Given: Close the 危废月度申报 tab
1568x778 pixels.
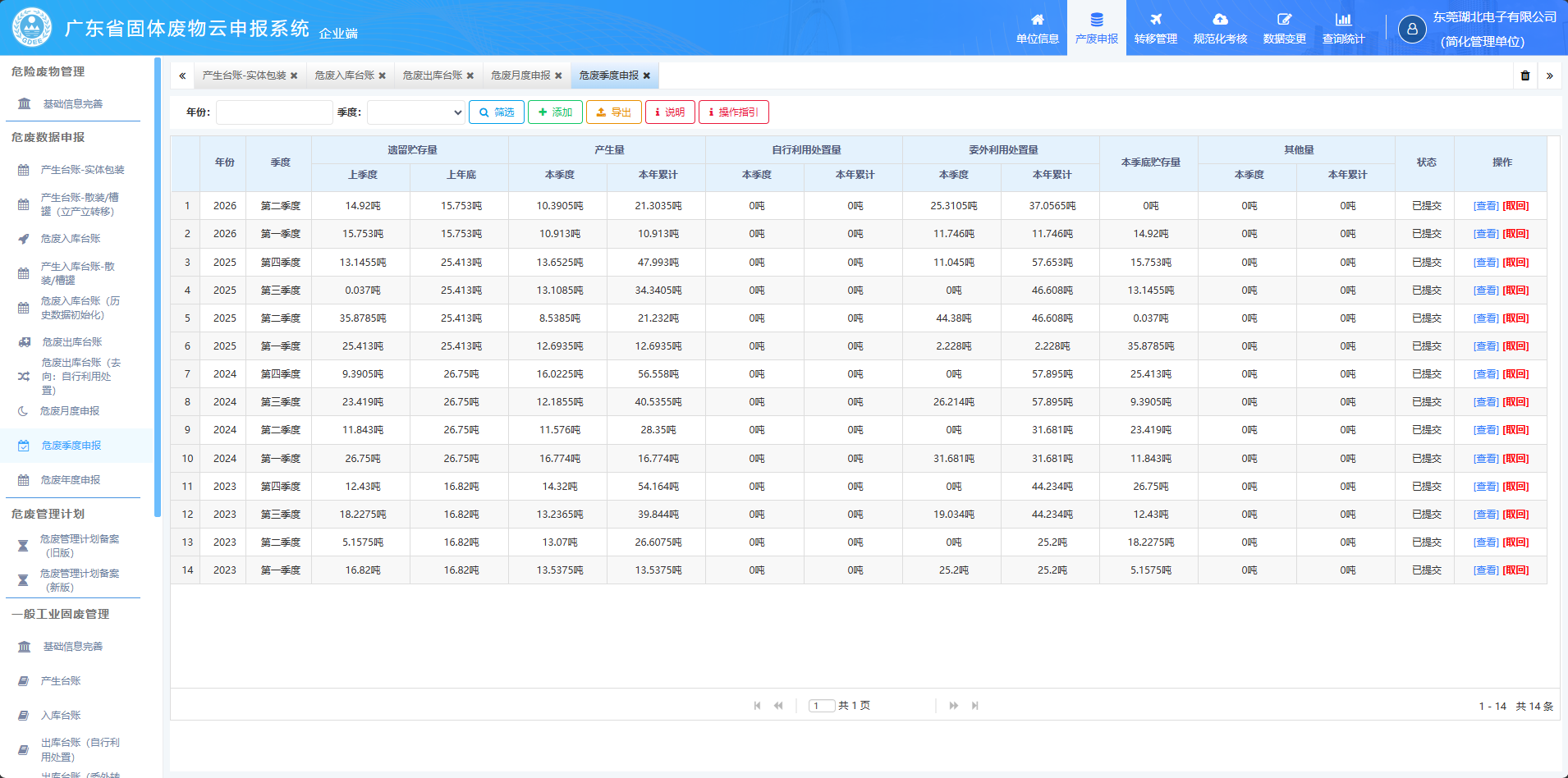Looking at the screenshot, I should click(x=558, y=76).
